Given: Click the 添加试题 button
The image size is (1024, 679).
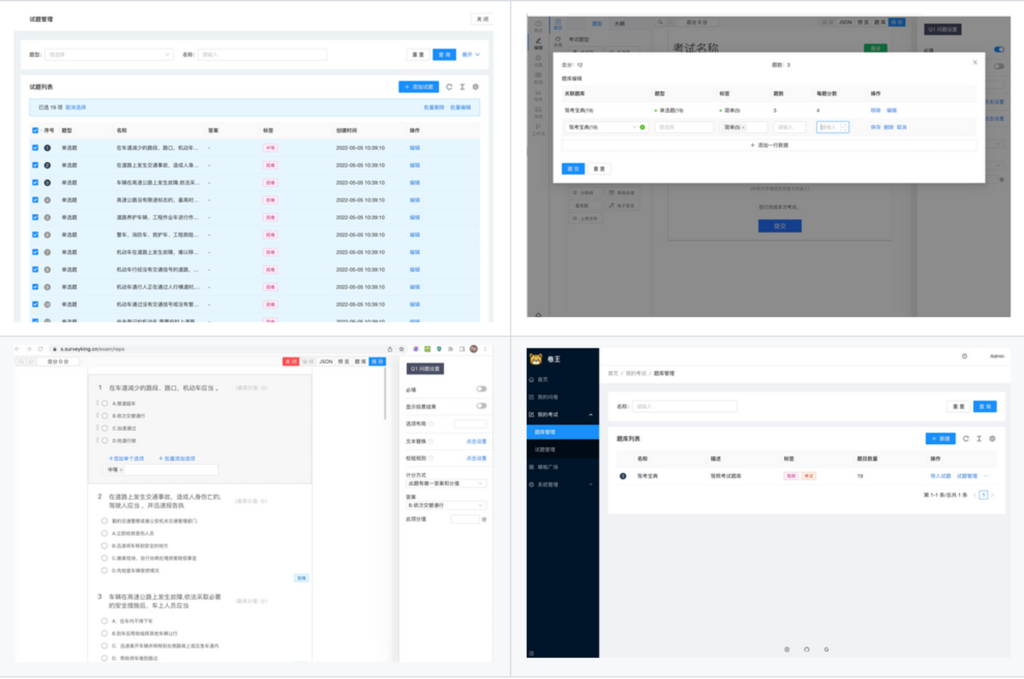Looking at the screenshot, I should (417, 88).
